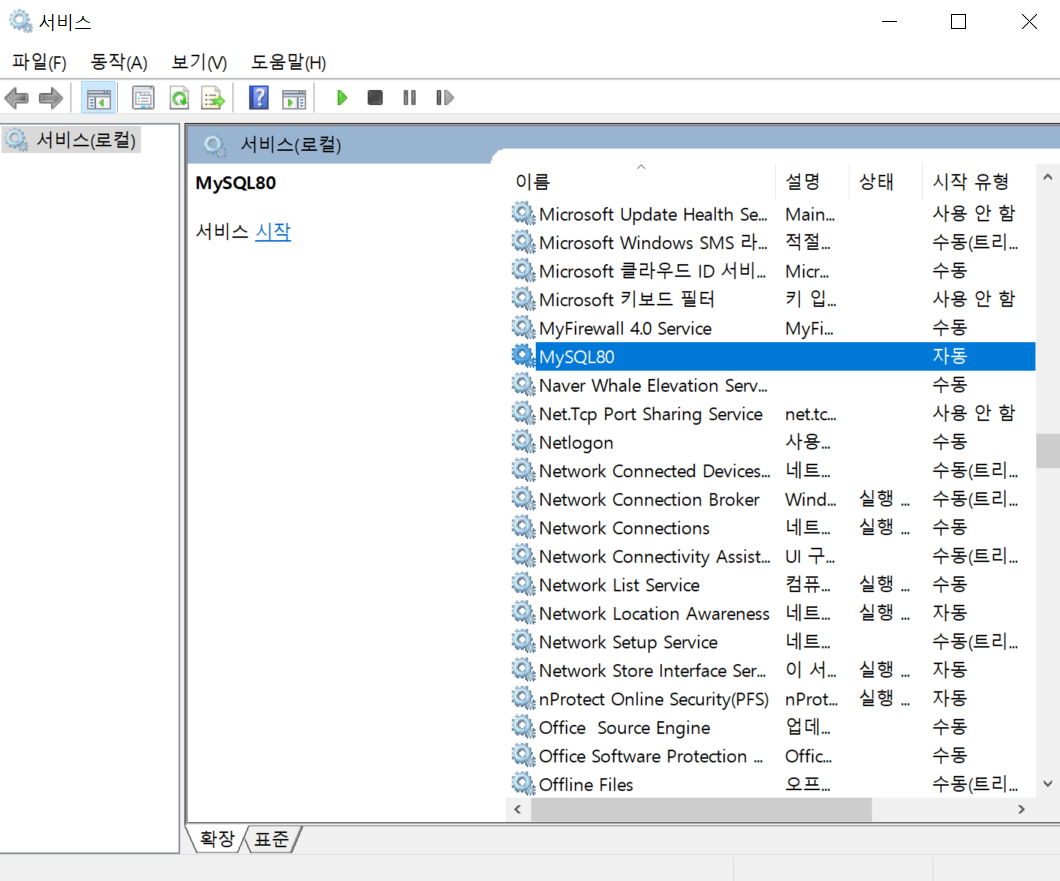The image size is (1060, 881).
Task: Select the Offline Files row
Action: (772, 784)
